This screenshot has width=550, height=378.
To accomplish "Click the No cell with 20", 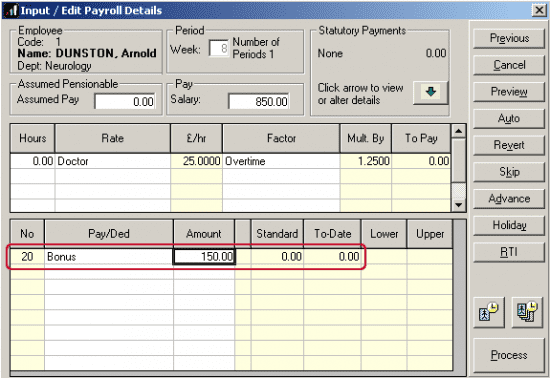I will tap(27, 257).
